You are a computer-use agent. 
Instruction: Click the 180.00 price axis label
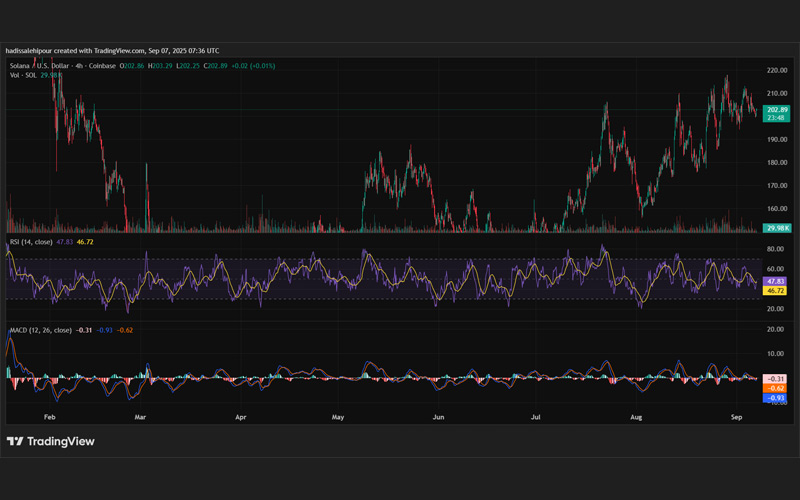click(777, 162)
